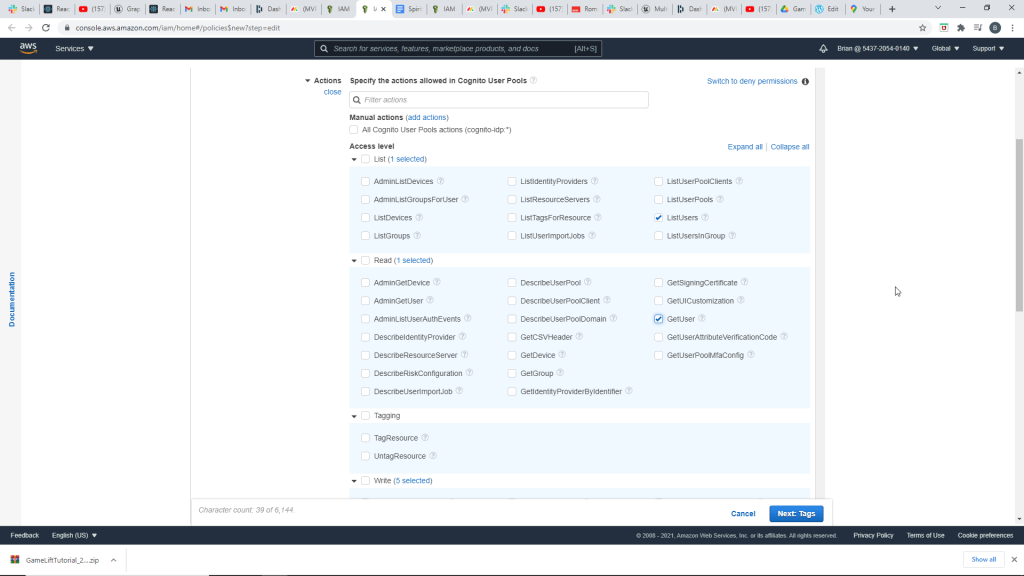Click the info icon beside GetUser

click(702, 319)
